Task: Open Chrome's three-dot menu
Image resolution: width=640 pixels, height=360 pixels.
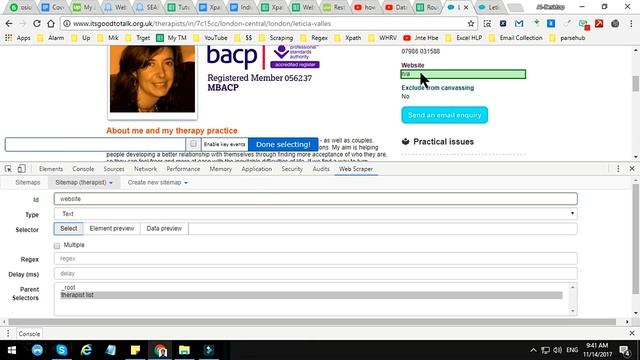Action: pyautogui.click(x=631, y=24)
